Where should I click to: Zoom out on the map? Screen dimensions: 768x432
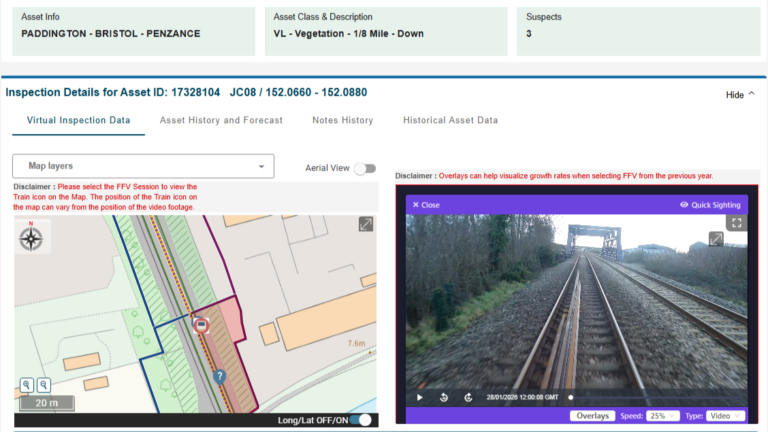tap(44, 385)
